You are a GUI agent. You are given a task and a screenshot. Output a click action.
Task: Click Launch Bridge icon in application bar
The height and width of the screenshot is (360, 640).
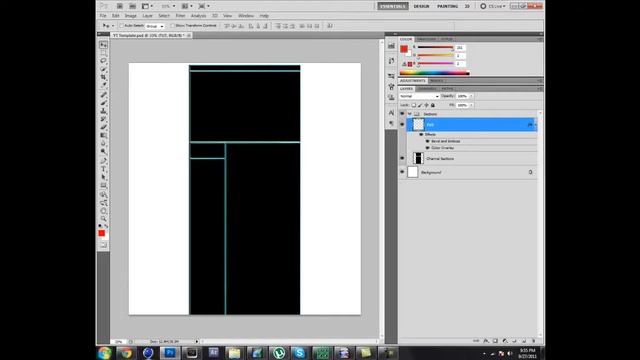120,6
